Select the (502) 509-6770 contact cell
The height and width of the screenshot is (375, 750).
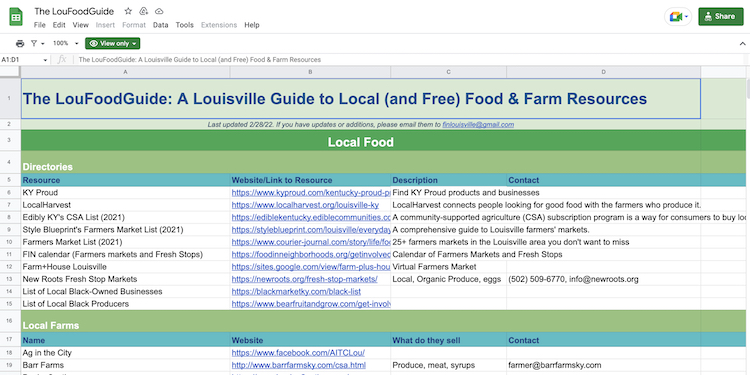point(604,279)
